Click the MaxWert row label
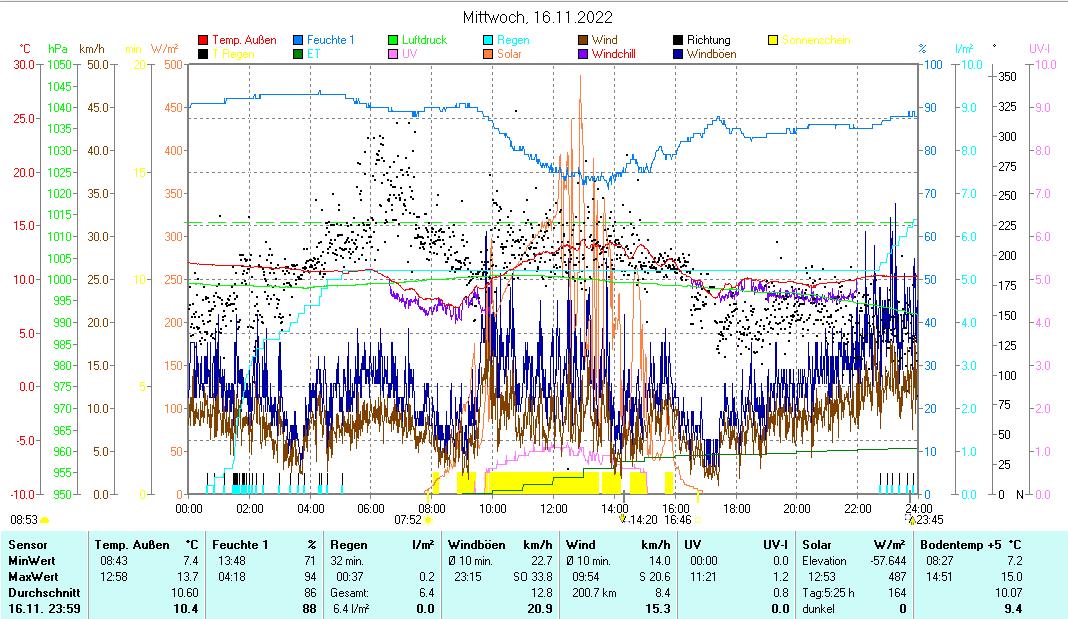This screenshot has width=1068, height=619. pos(31,577)
